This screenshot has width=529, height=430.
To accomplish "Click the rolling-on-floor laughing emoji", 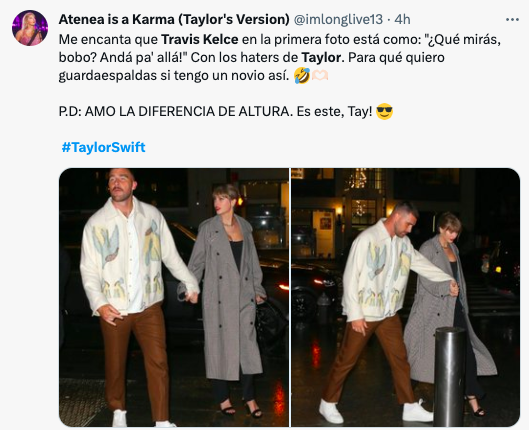I will point(302,76).
